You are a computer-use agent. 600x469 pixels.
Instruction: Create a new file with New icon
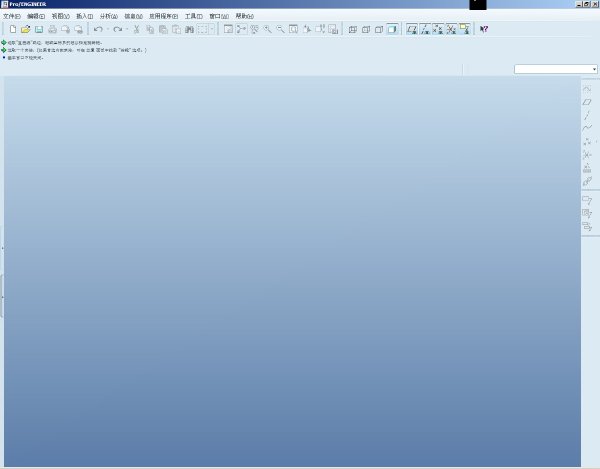click(13, 29)
